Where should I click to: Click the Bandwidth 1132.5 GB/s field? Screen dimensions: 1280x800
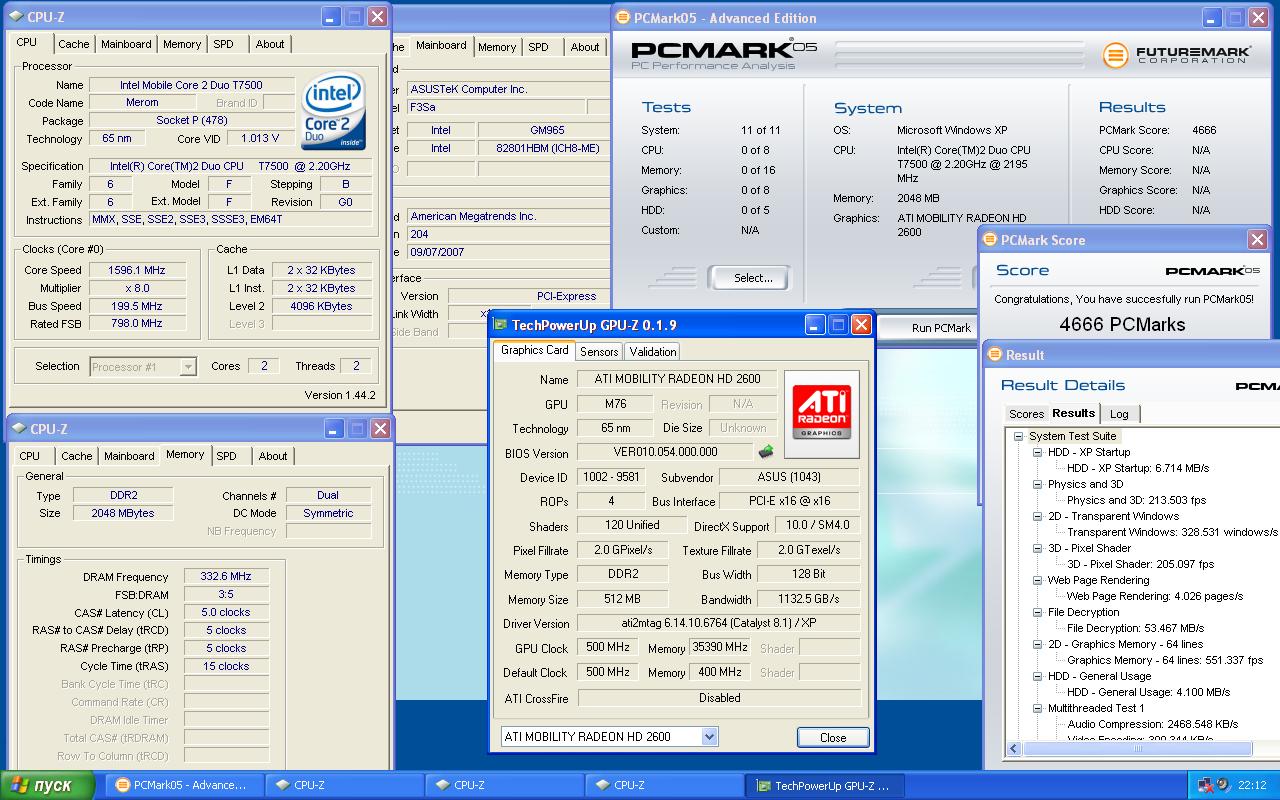[808, 599]
